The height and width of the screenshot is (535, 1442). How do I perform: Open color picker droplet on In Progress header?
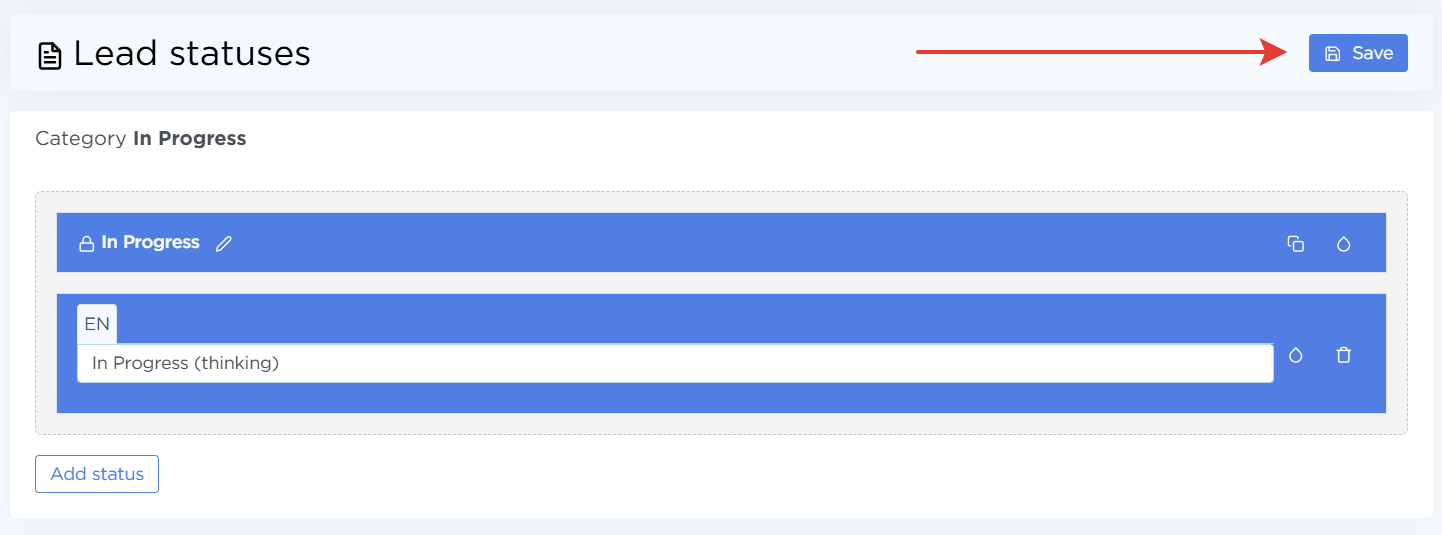coord(1343,243)
